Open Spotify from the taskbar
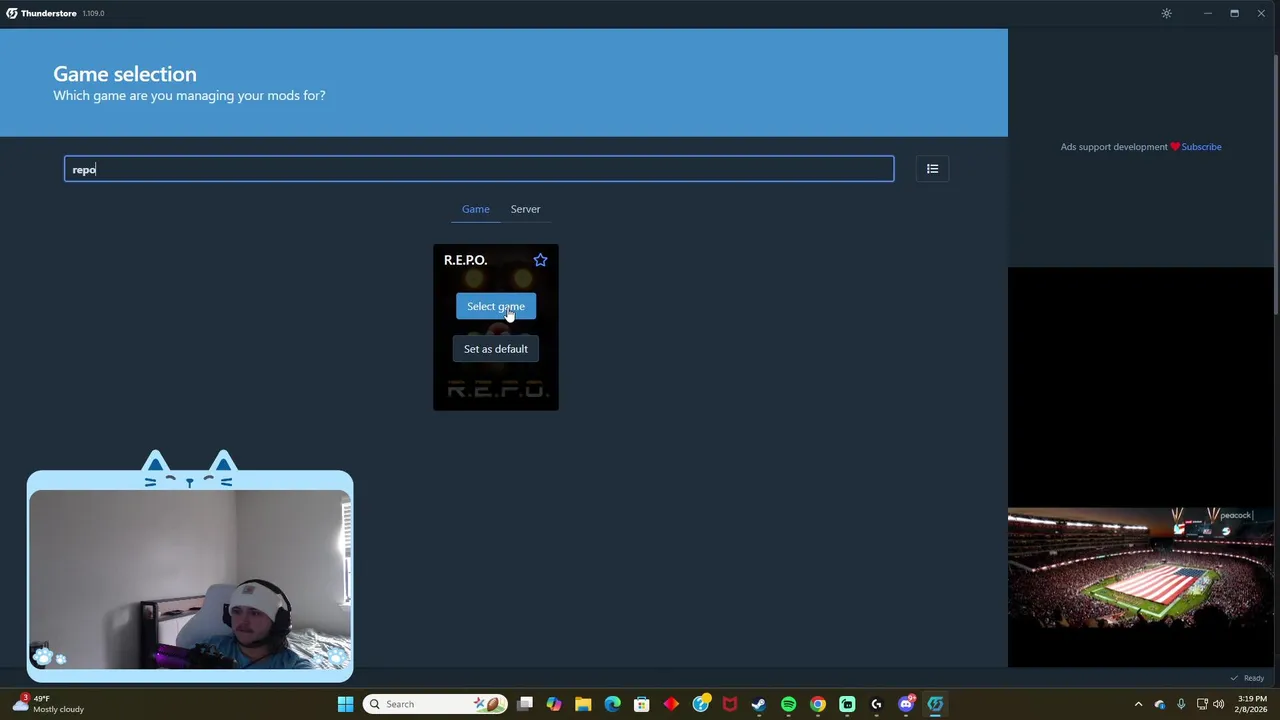The height and width of the screenshot is (720, 1280). [789, 704]
